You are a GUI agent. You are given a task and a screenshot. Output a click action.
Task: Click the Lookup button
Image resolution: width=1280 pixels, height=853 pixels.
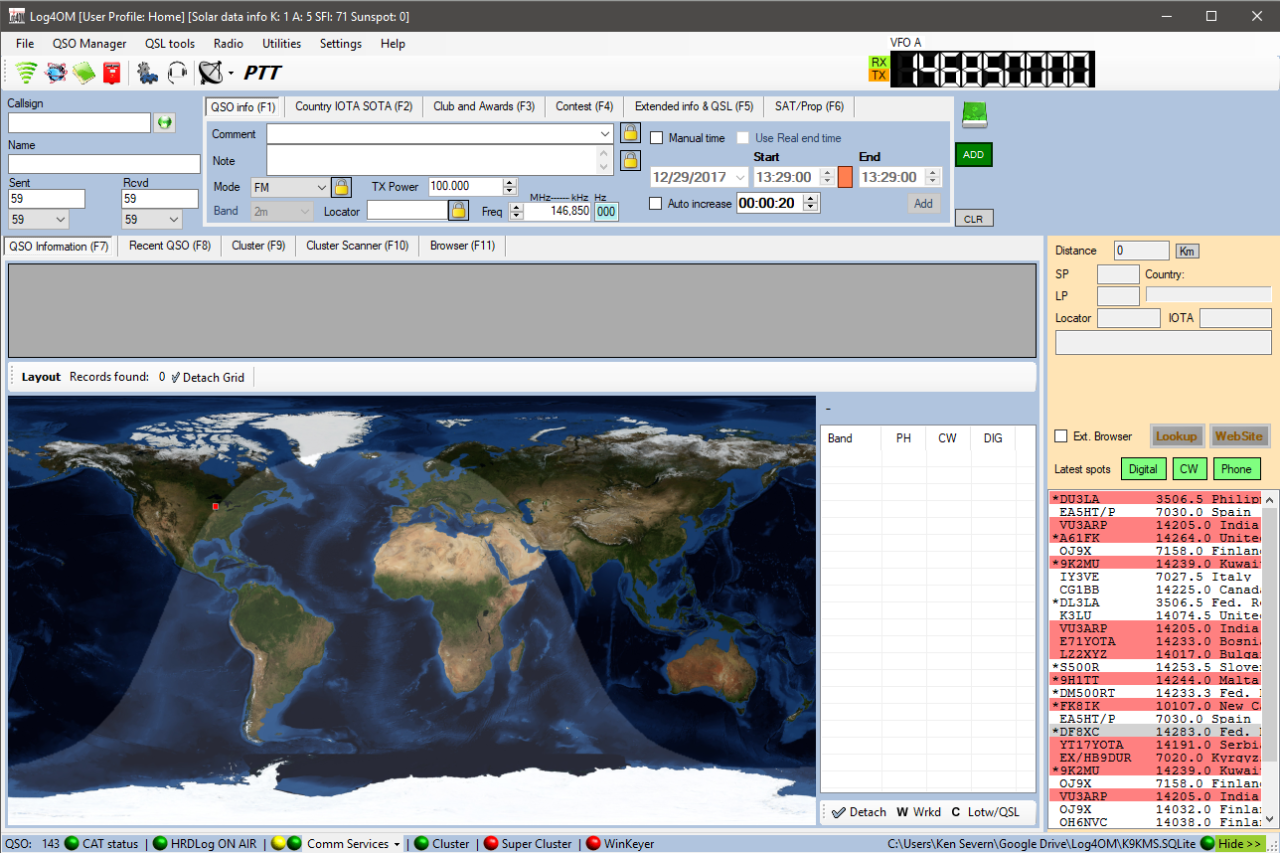[1176, 436]
